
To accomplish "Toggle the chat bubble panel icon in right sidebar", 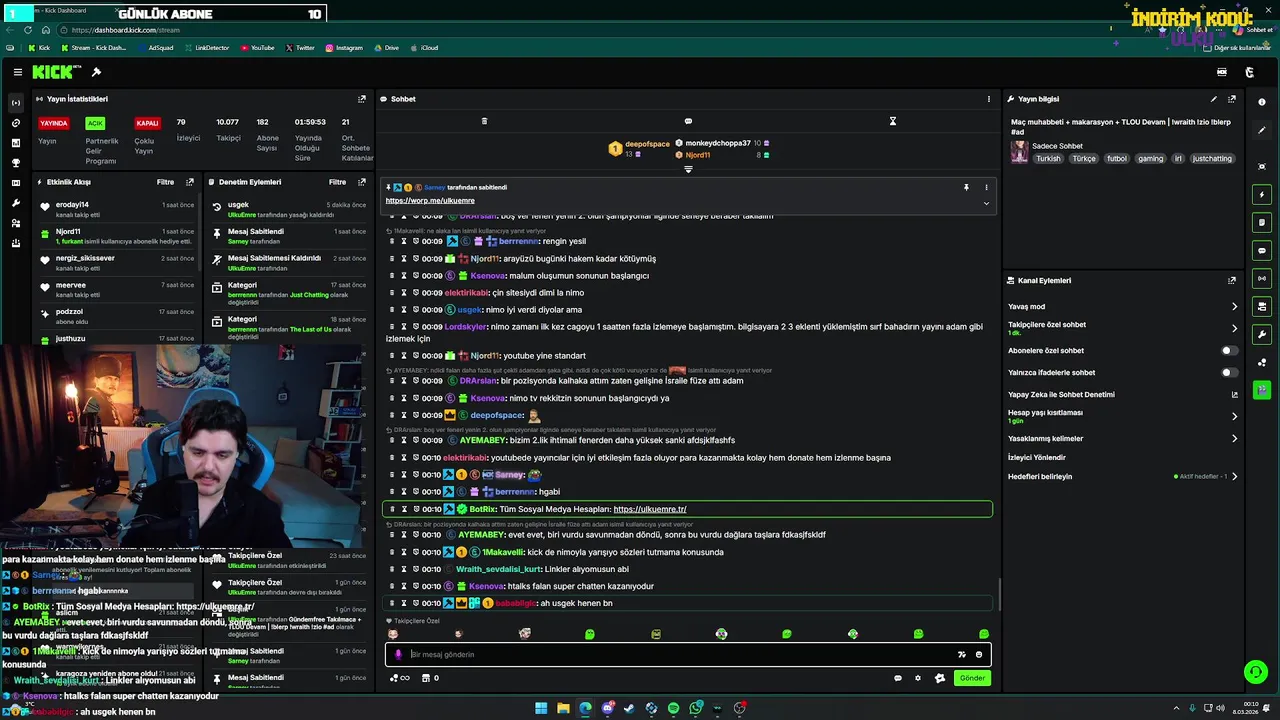I will [1262, 250].
